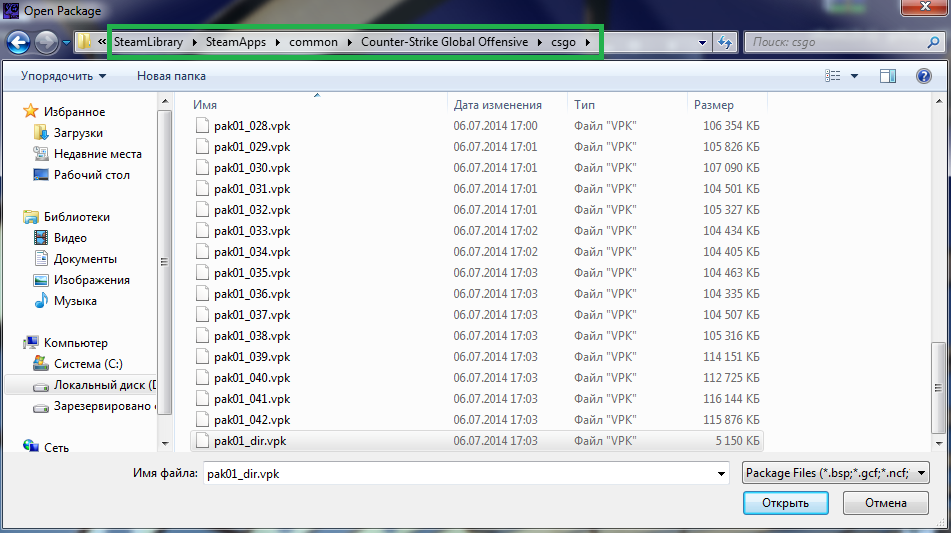Open the recent locations dropdown arrow
The width and height of the screenshot is (951, 533).
pos(66,43)
